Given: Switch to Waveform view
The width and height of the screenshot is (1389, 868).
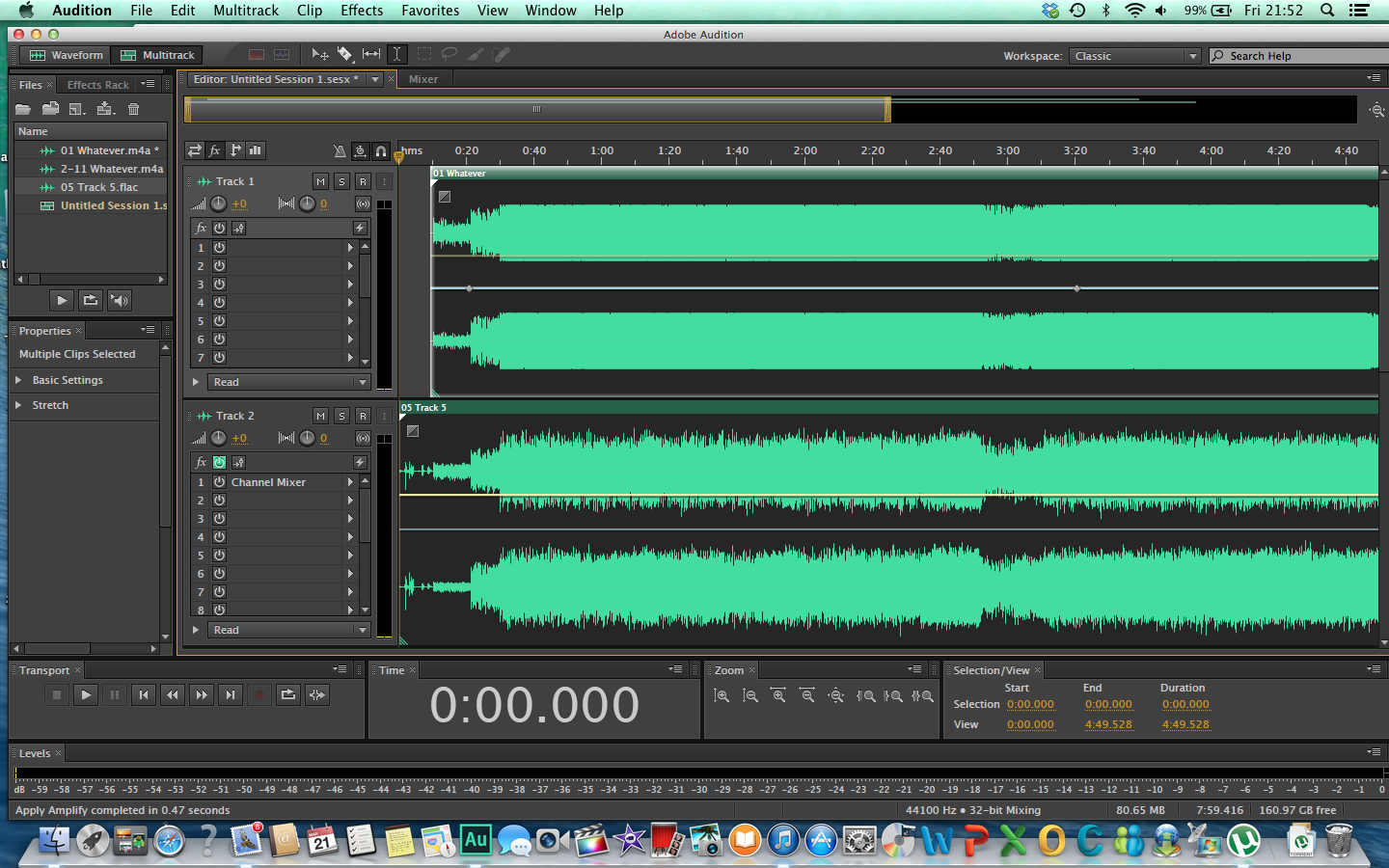Looking at the screenshot, I should tap(66, 55).
